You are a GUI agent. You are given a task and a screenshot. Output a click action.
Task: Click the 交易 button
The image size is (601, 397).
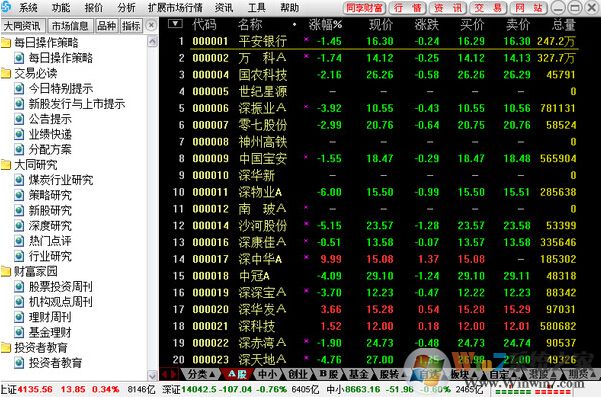coord(488,8)
